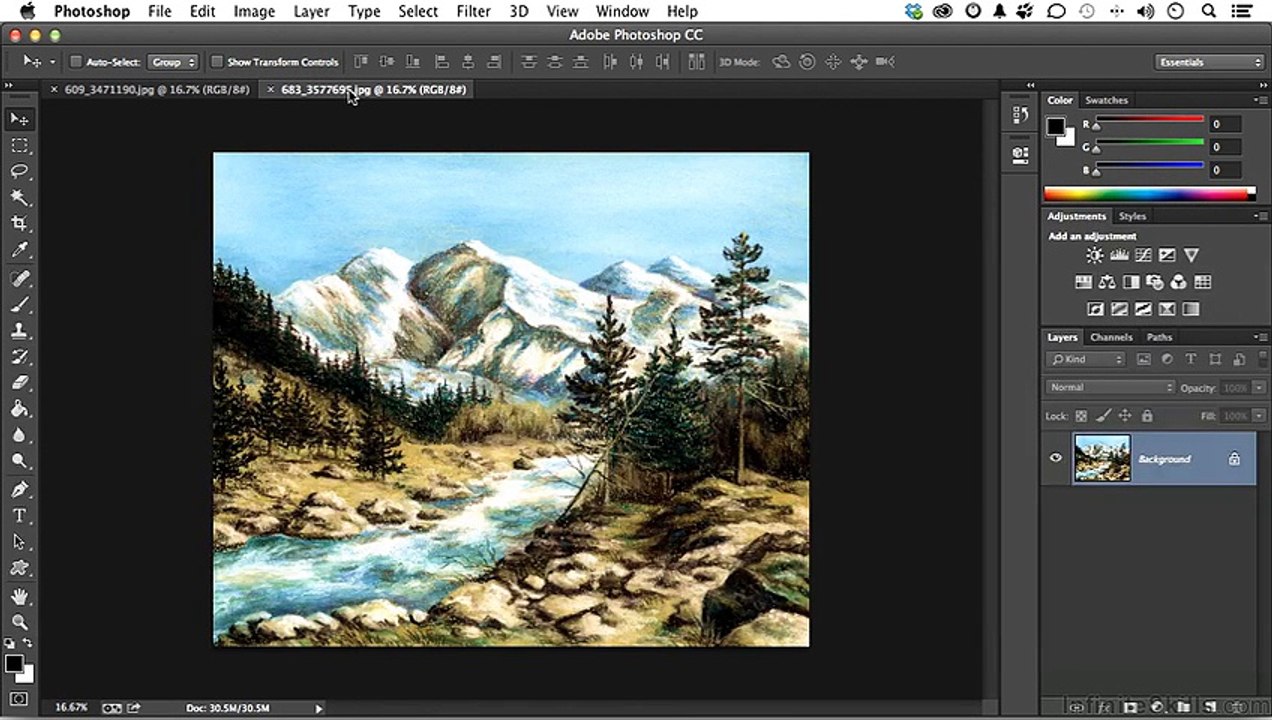Select the Eraser tool
This screenshot has height=720, width=1272.
[x=19, y=383]
